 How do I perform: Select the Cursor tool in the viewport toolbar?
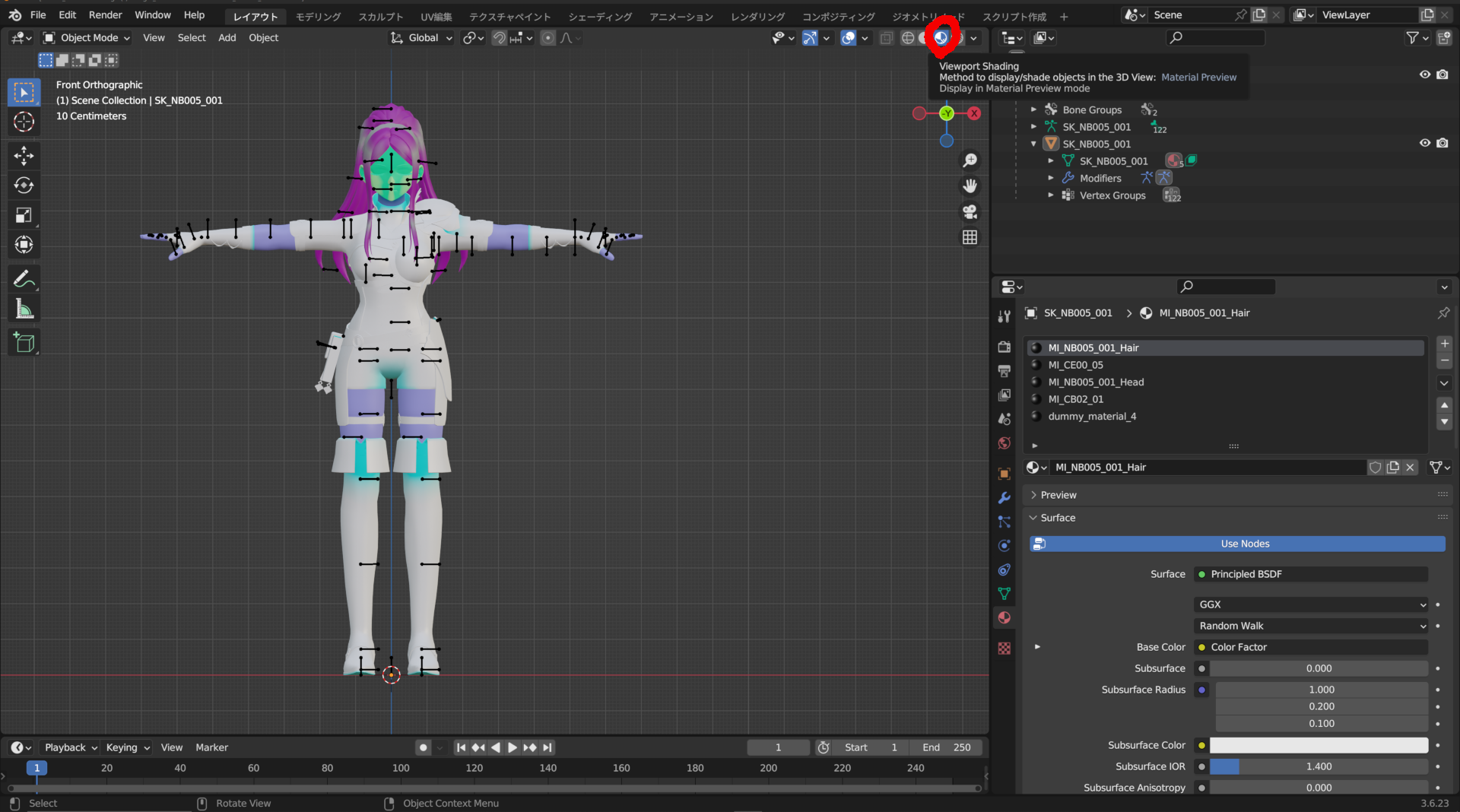click(x=24, y=122)
